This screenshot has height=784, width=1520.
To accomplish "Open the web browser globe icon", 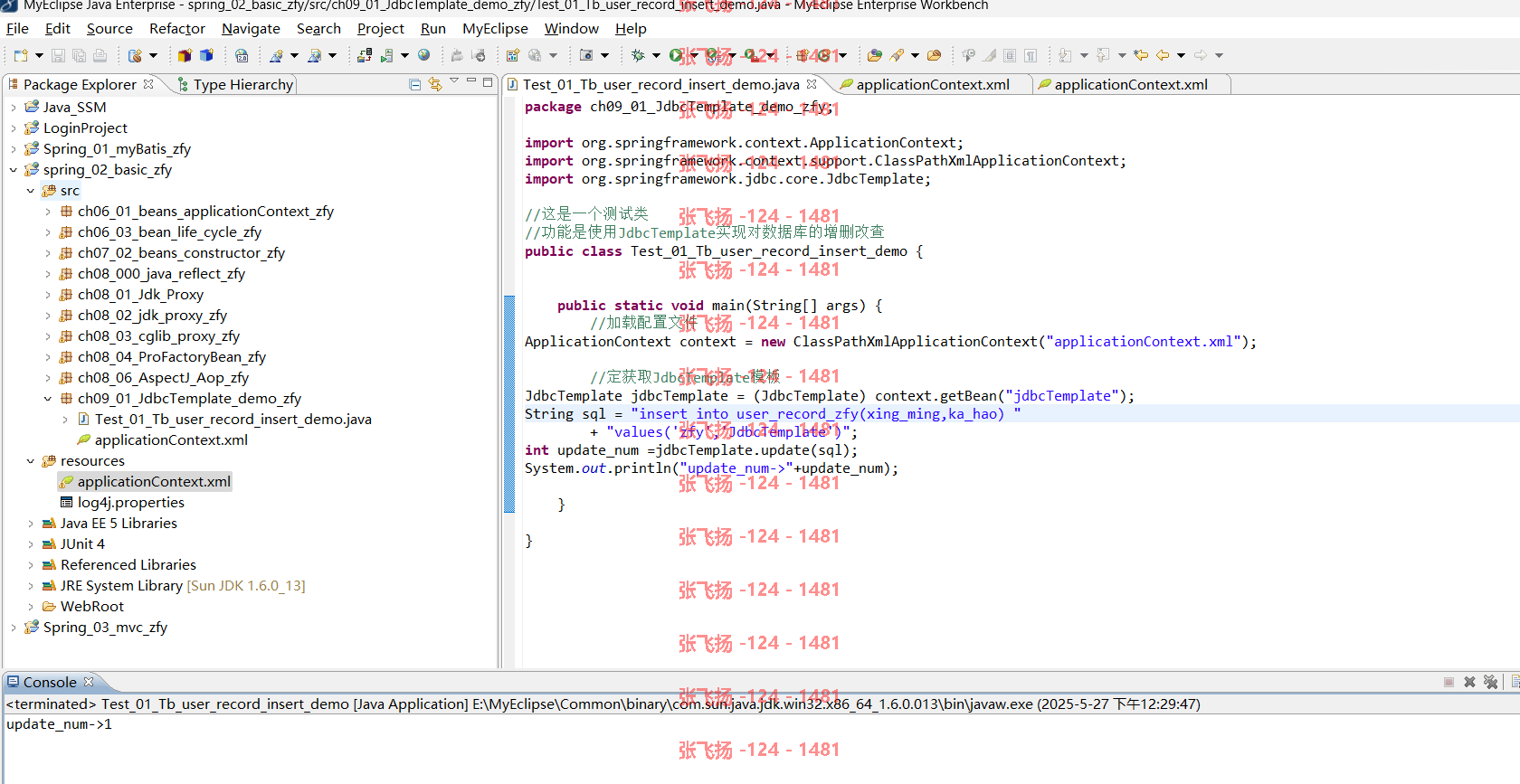I will pyautogui.click(x=423, y=55).
